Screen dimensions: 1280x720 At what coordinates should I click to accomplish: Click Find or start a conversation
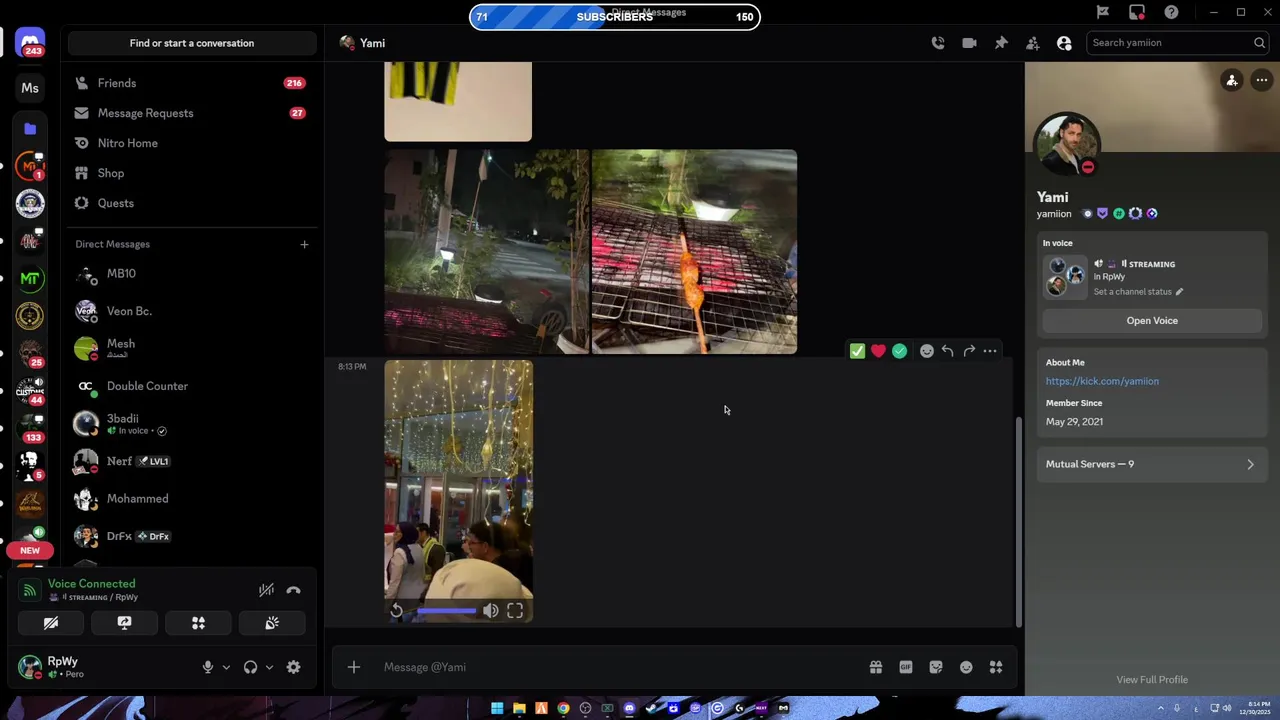click(192, 43)
